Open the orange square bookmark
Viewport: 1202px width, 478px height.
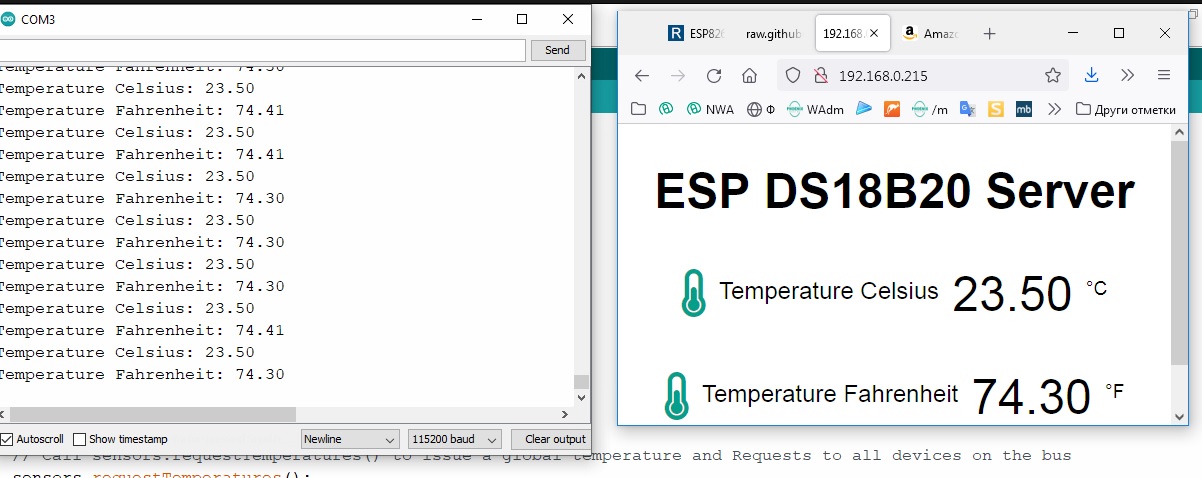pyautogui.click(x=892, y=109)
